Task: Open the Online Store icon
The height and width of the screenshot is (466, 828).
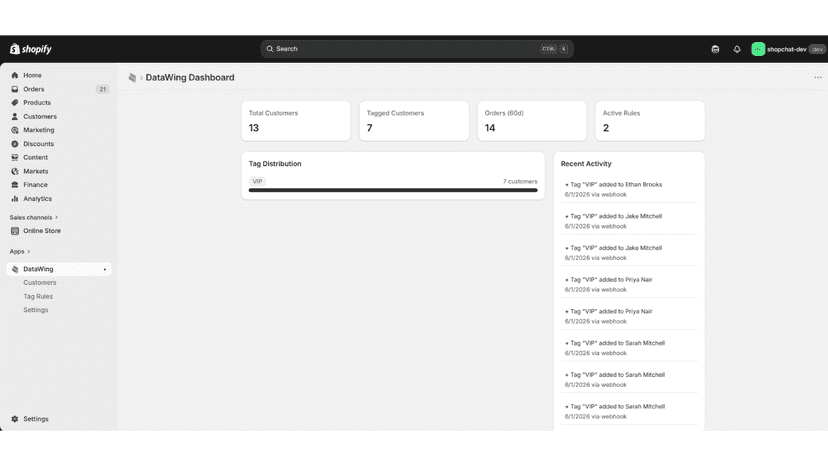Action: pos(15,231)
